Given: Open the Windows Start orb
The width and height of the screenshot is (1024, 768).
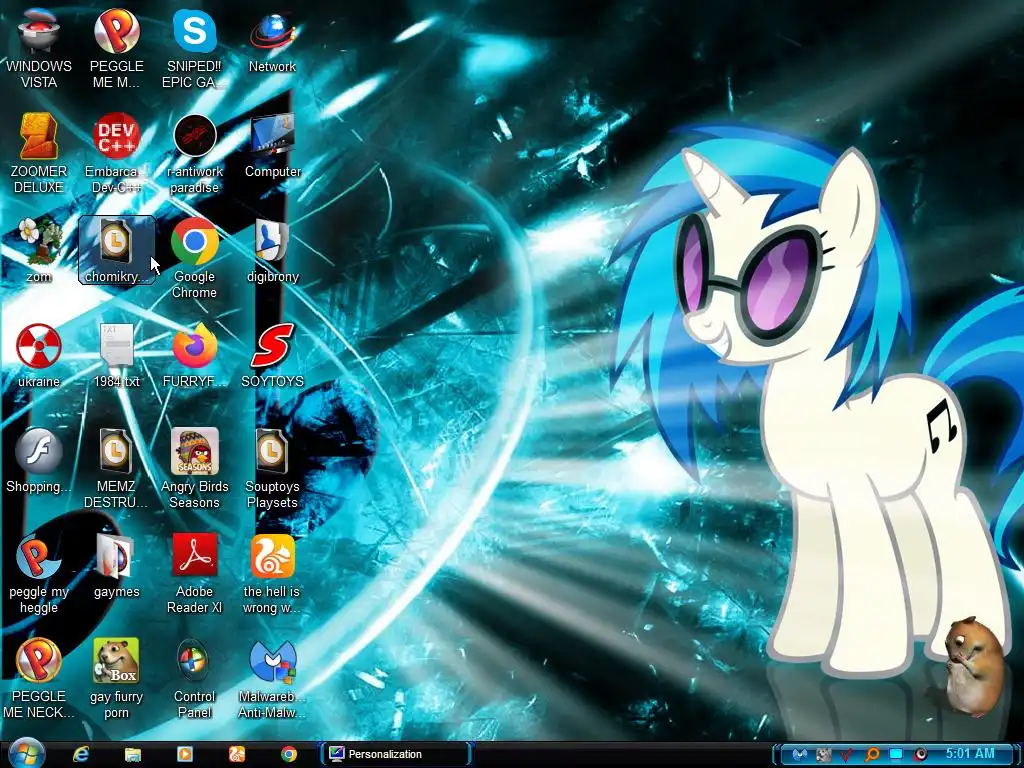Looking at the screenshot, I should coord(26,754).
